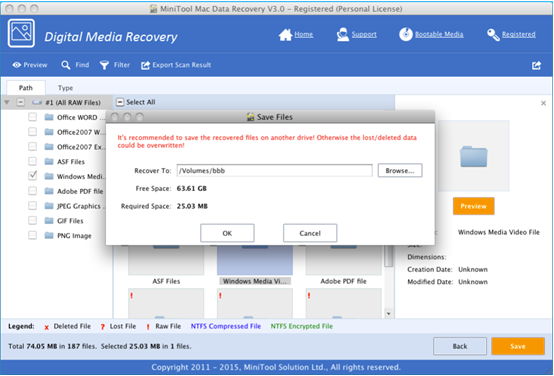The height and width of the screenshot is (376, 554).
Task: Click the Registered key icon
Action: pyautogui.click(x=493, y=35)
